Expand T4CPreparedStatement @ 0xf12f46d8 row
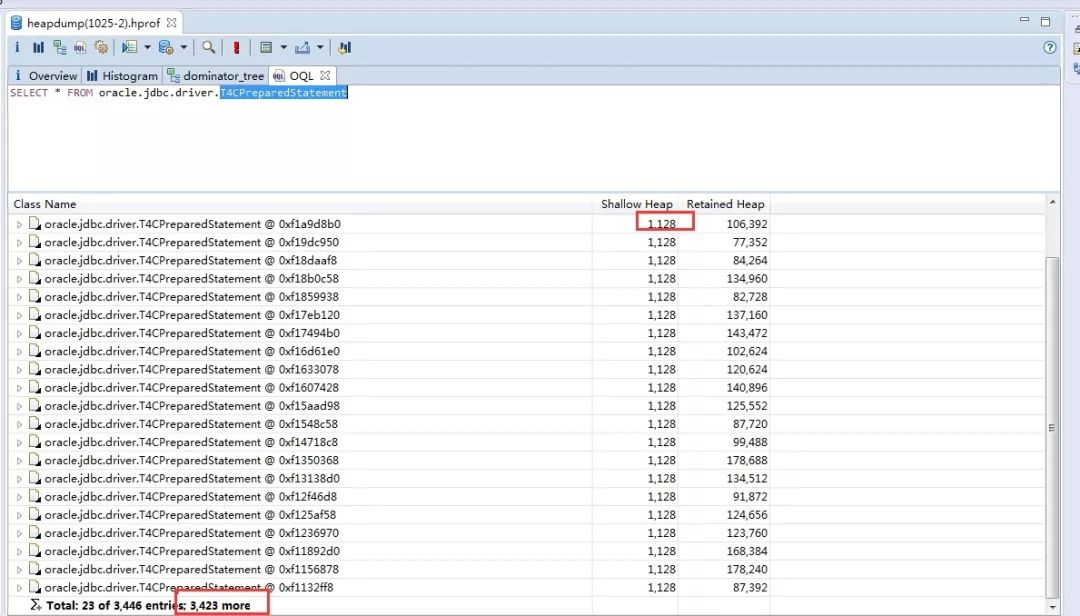Viewport: 1080px width, 616px height. 19,497
